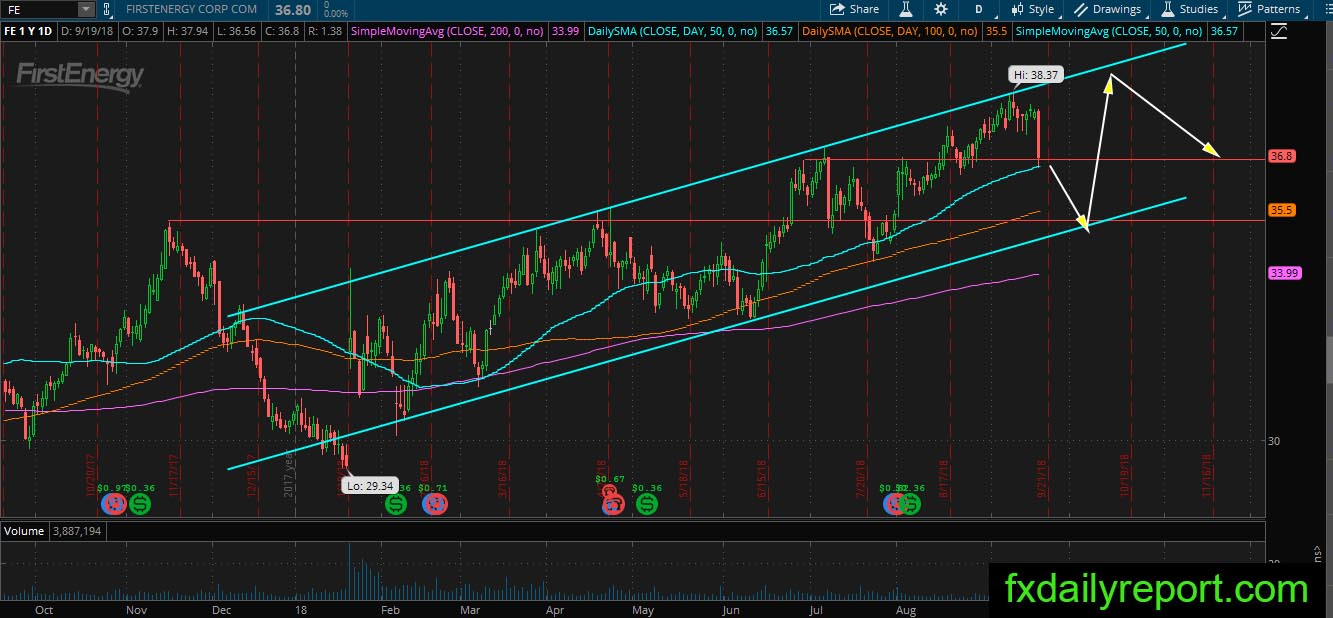The width and height of the screenshot is (1333, 618).
Task: Click the 10/19/18 expiration date marker
Action: (x=1126, y=477)
